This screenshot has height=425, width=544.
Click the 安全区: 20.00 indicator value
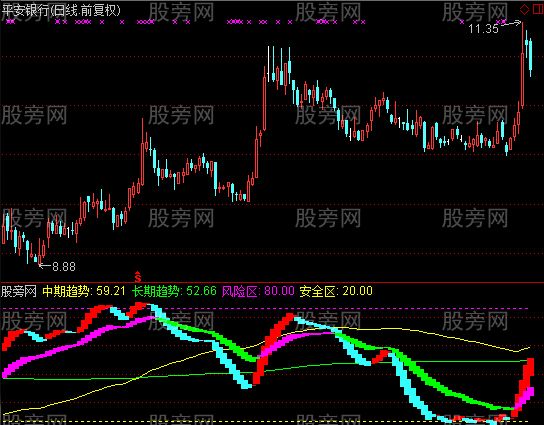(x=336, y=291)
